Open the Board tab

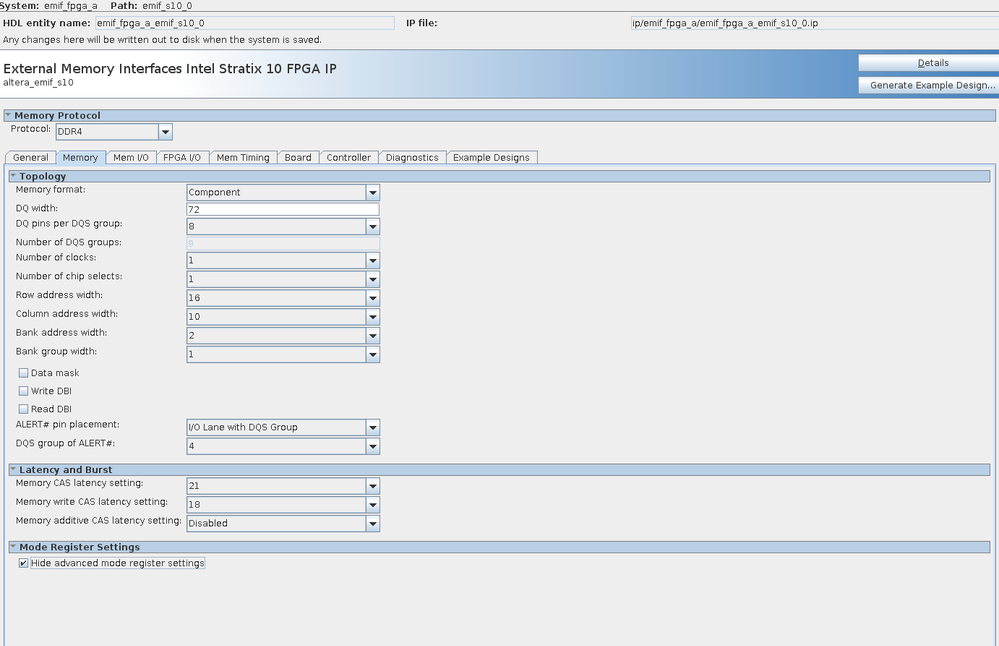[298, 157]
